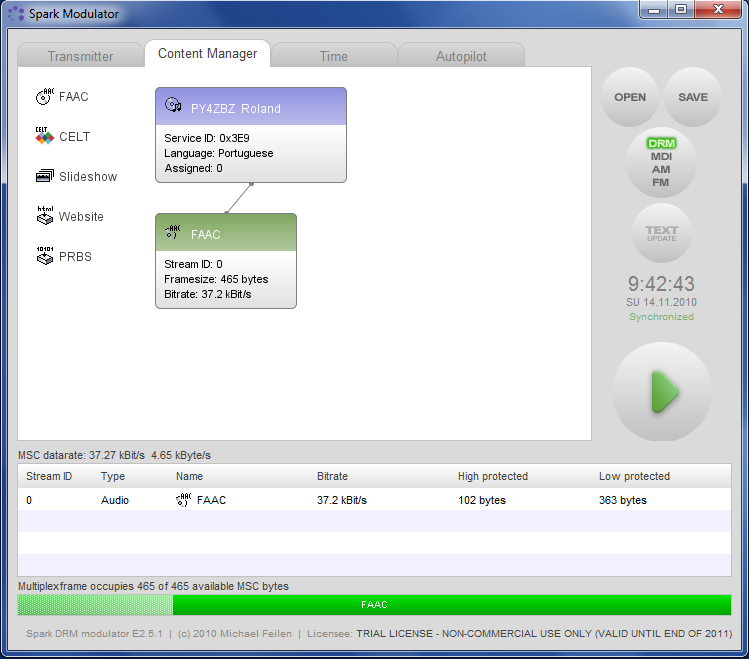Click the TRIAL LICENSE notice text
The image size is (749, 659).
pyautogui.click(x=544, y=634)
